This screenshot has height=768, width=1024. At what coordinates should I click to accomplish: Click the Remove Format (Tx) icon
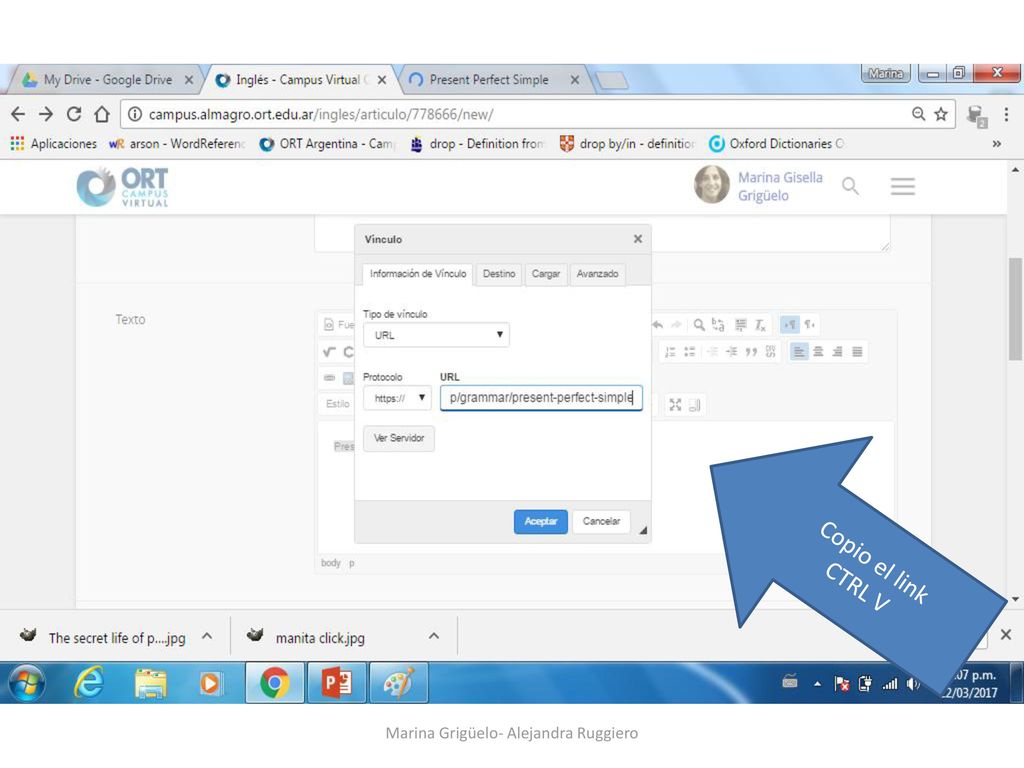[x=760, y=325]
